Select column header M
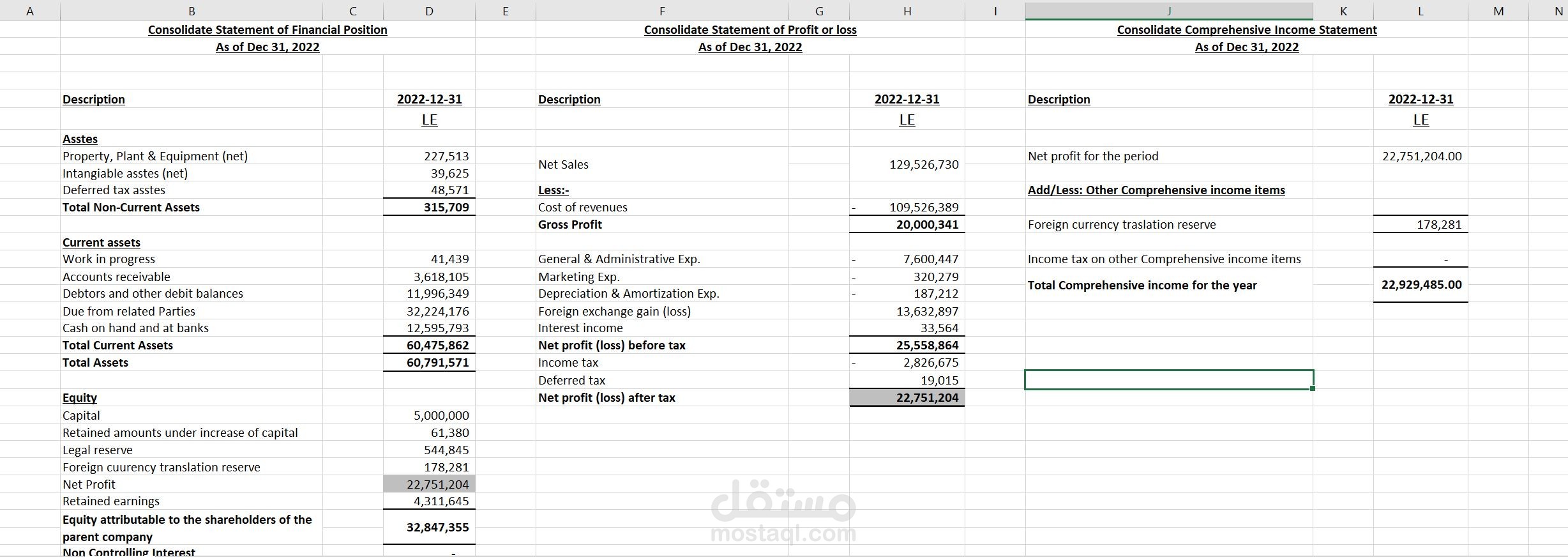The height and width of the screenshot is (557, 1568). tap(1498, 11)
